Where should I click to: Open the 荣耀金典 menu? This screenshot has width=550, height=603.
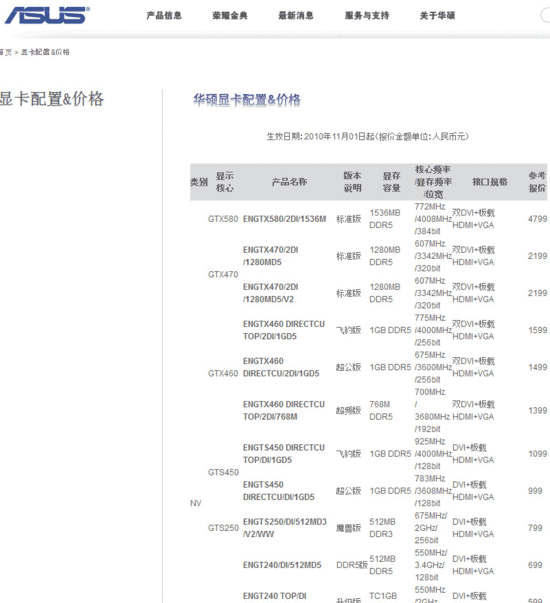(230, 15)
